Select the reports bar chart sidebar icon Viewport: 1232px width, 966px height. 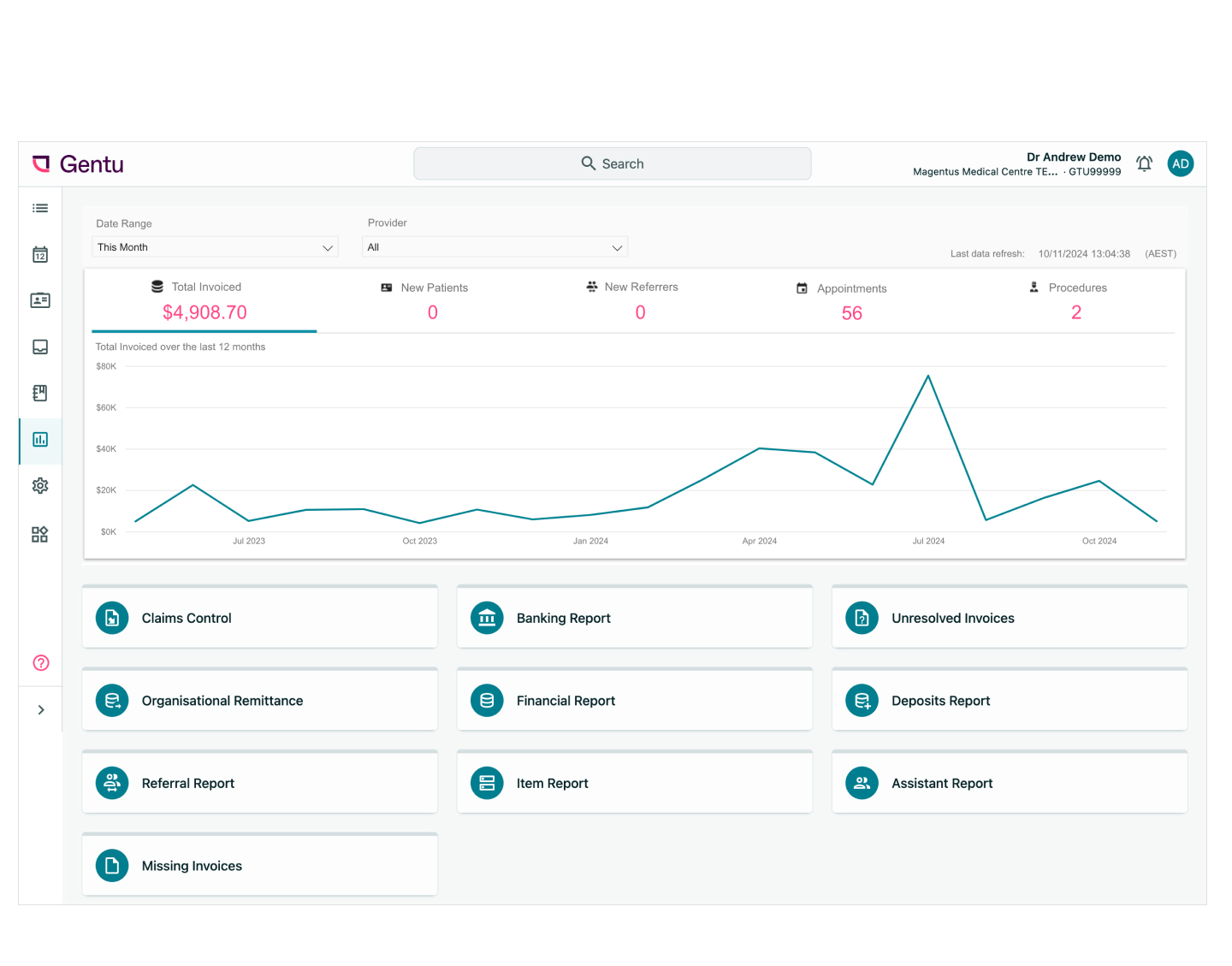pyautogui.click(x=40, y=440)
